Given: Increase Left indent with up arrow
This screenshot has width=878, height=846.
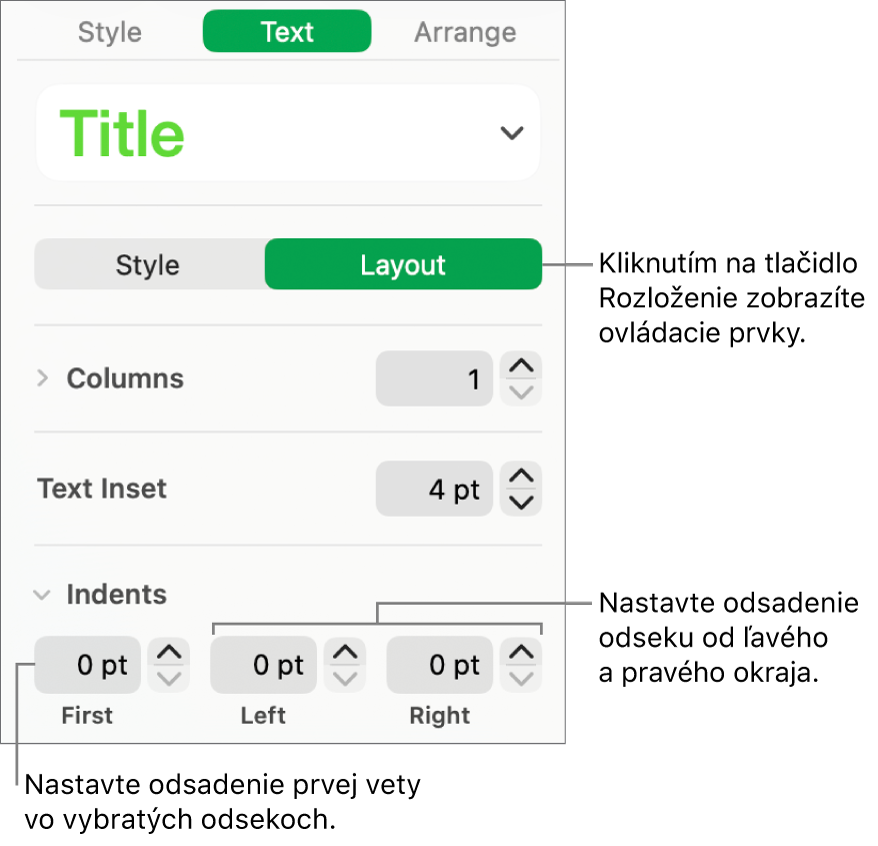Looking at the screenshot, I should tap(345, 653).
